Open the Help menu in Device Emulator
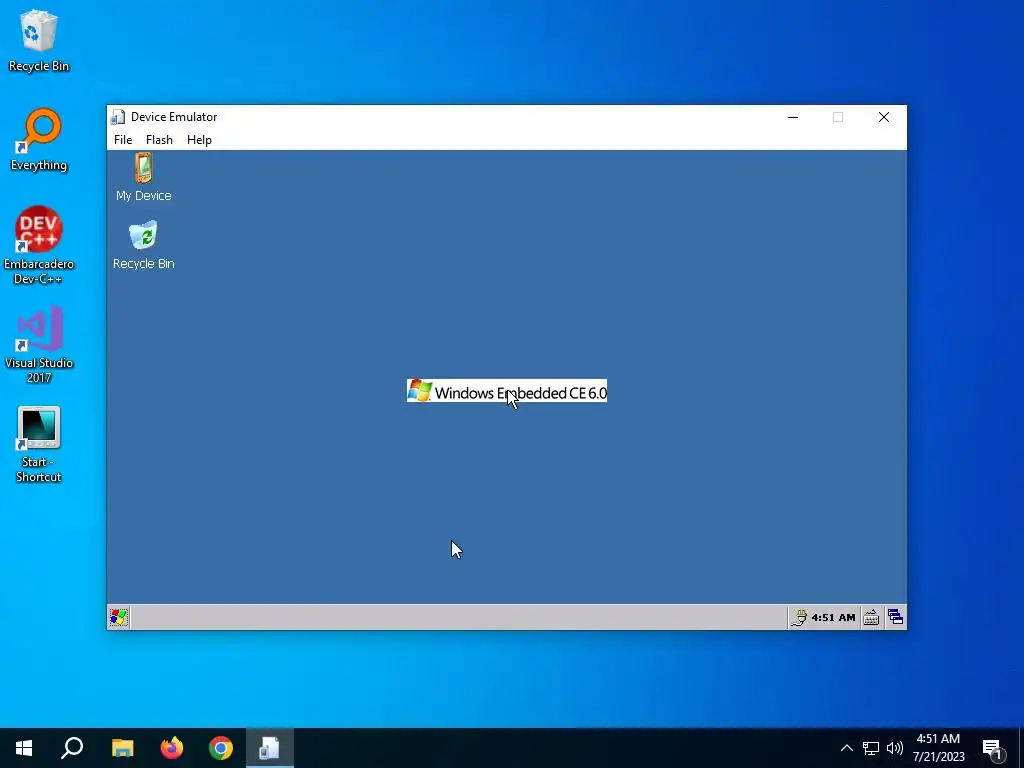 point(199,140)
